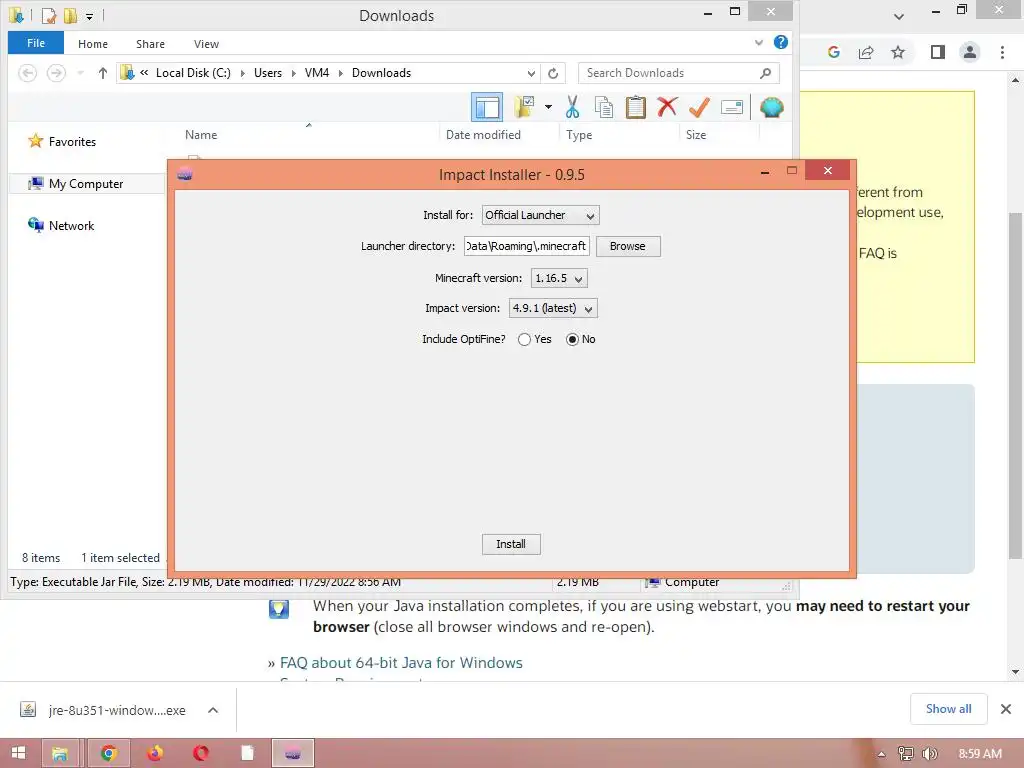Open Chrome's three-dot menu
The width and height of the screenshot is (1024, 768).
(1002, 52)
